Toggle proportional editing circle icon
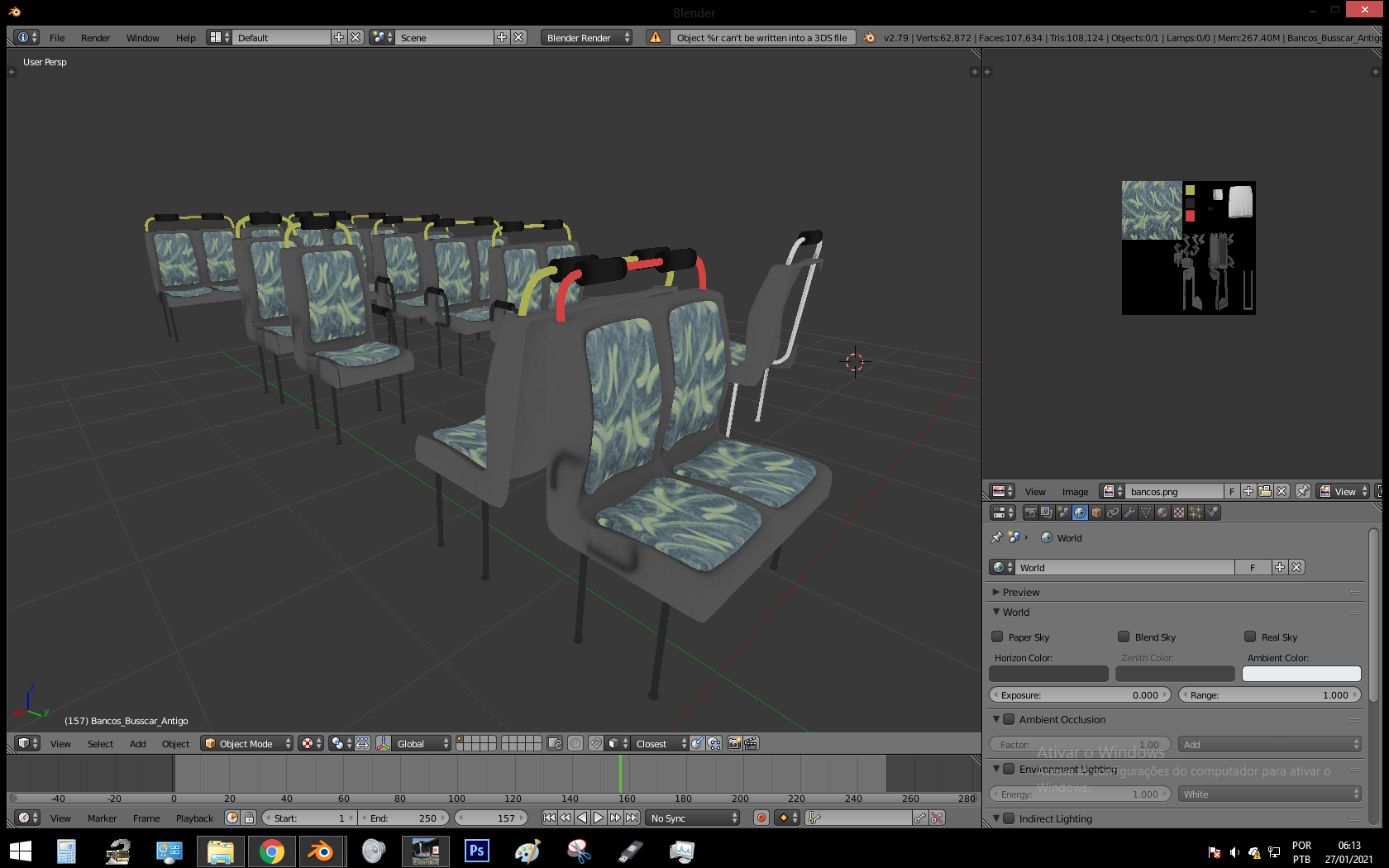Viewport: 1389px width, 868px height. (x=575, y=744)
